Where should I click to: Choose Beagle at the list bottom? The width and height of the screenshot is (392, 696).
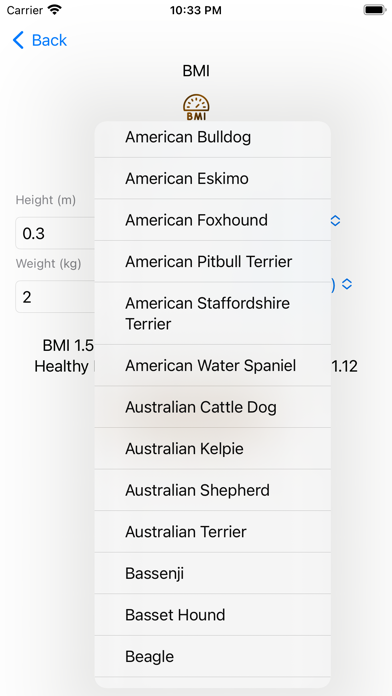click(x=213, y=656)
